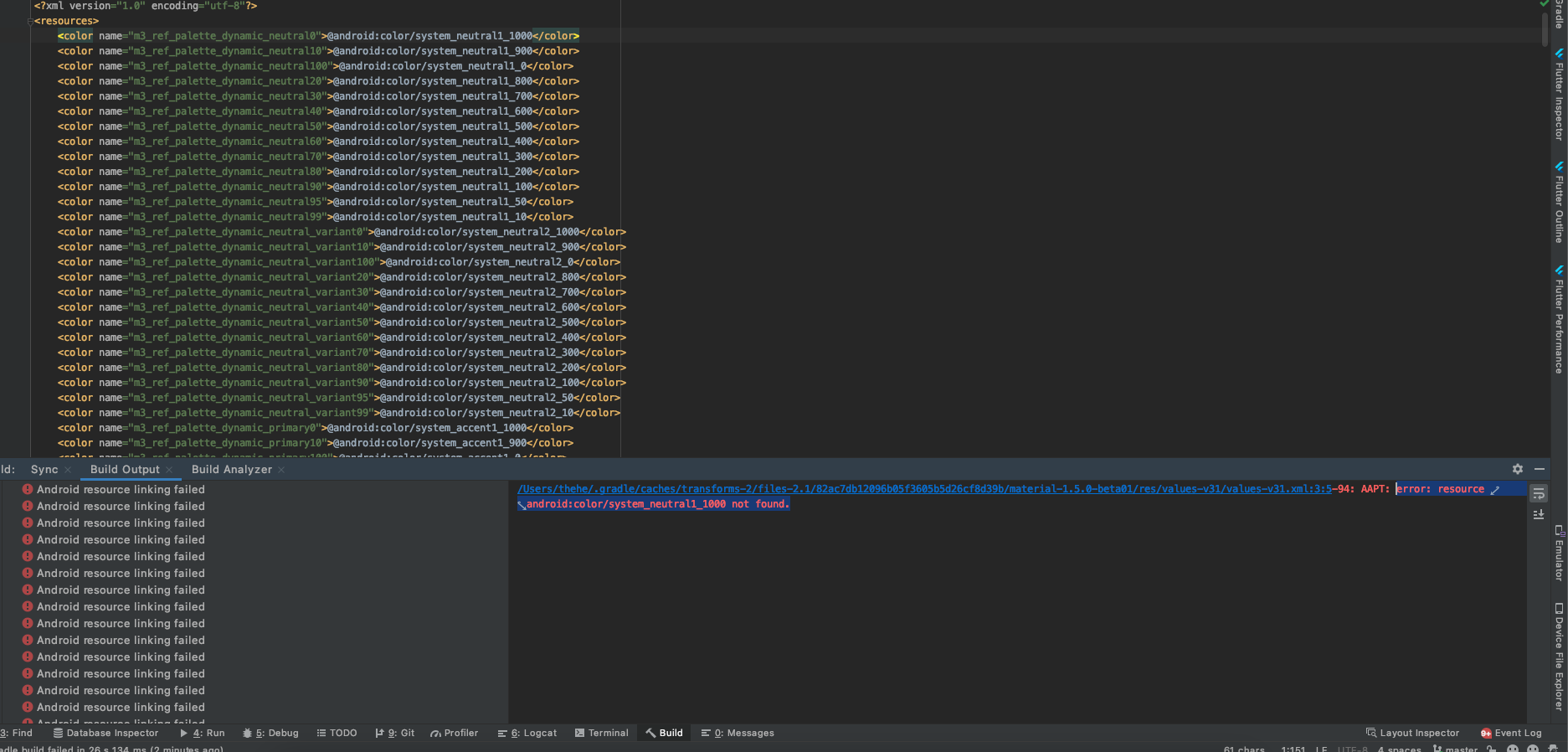This screenshot has height=752, width=1568.
Task: Open the Database Inspector tool window
Action: 105,733
